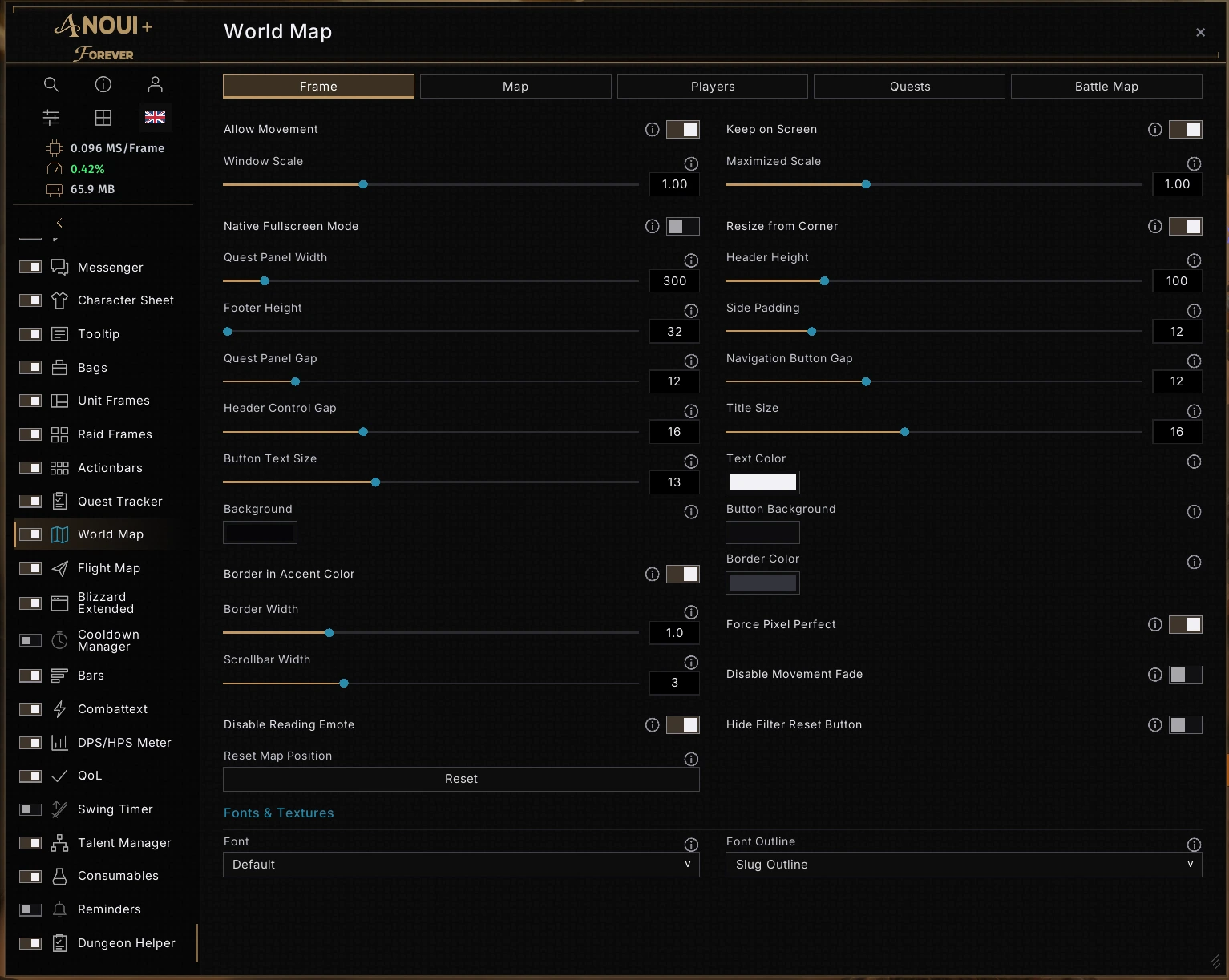
Task: Open Blizzard Extended settings in sidebar
Action: pos(106,603)
